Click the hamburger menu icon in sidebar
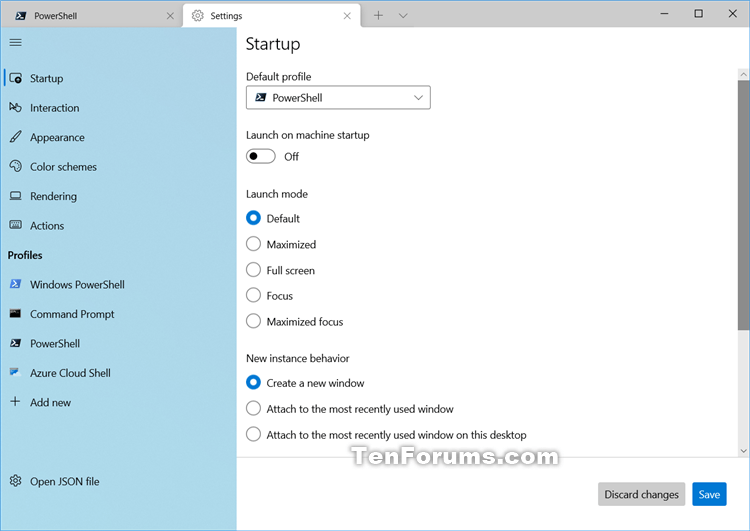750x531 pixels. pyautogui.click(x=15, y=43)
